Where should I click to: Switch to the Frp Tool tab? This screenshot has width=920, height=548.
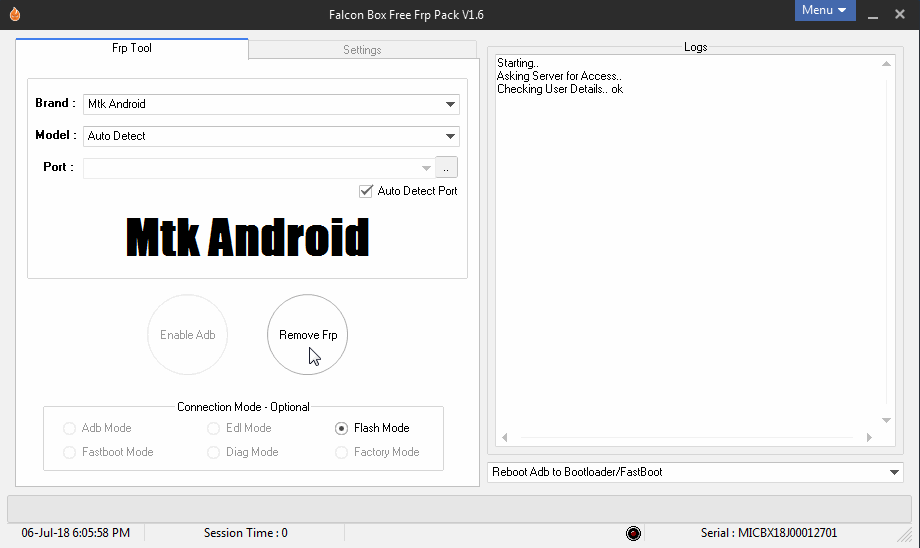point(132,48)
